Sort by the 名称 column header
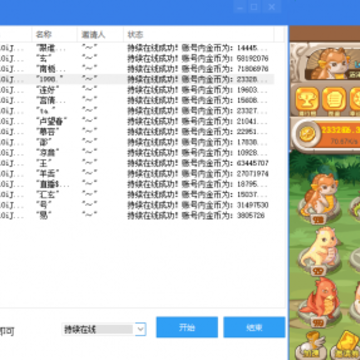Viewport: 360px width, 360px height. pos(44,34)
